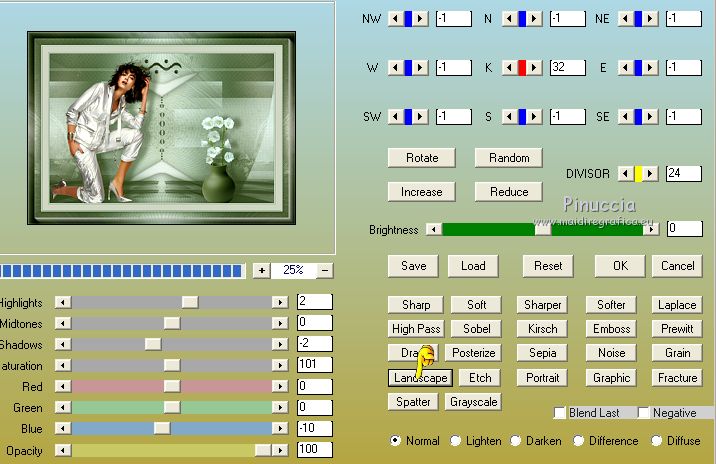Apply the Soft preset
Viewport: 716px width, 464px height.
(x=476, y=305)
